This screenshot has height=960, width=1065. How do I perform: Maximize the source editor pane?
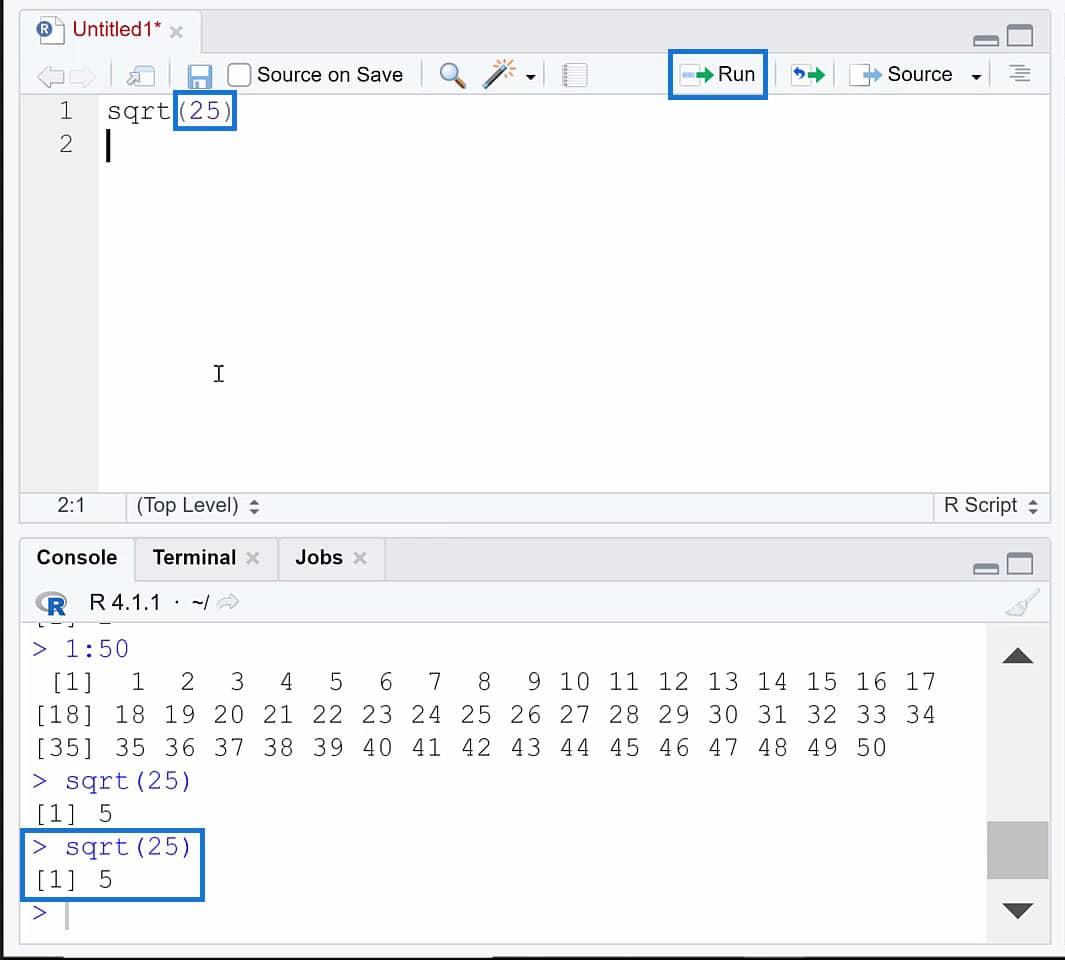click(1019, 35)
